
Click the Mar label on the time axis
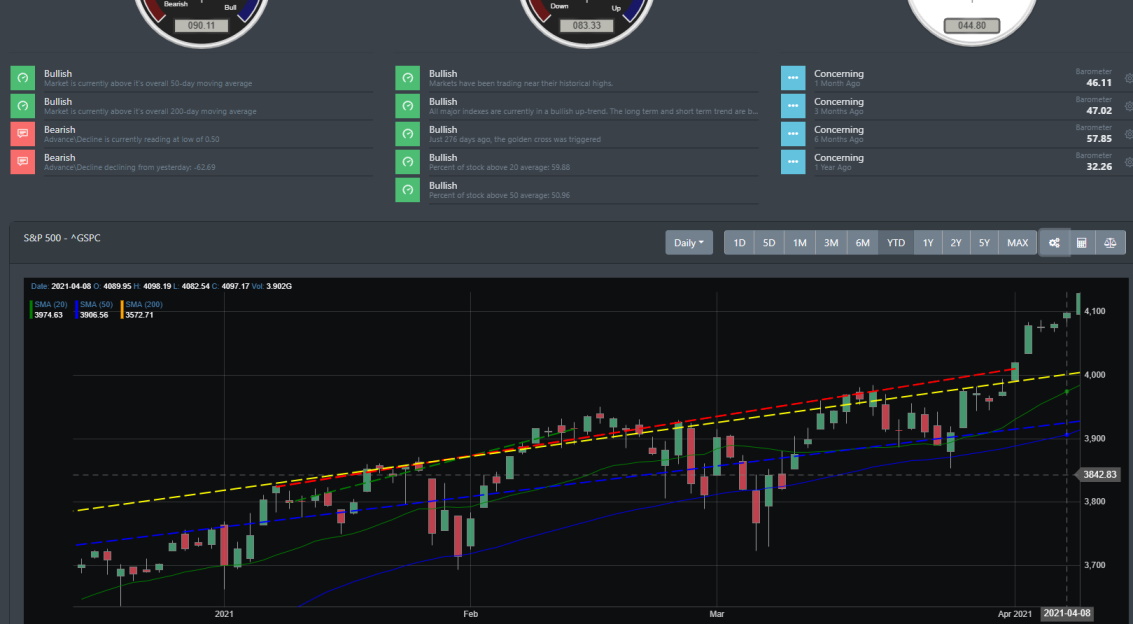click(x=717, y=615)
